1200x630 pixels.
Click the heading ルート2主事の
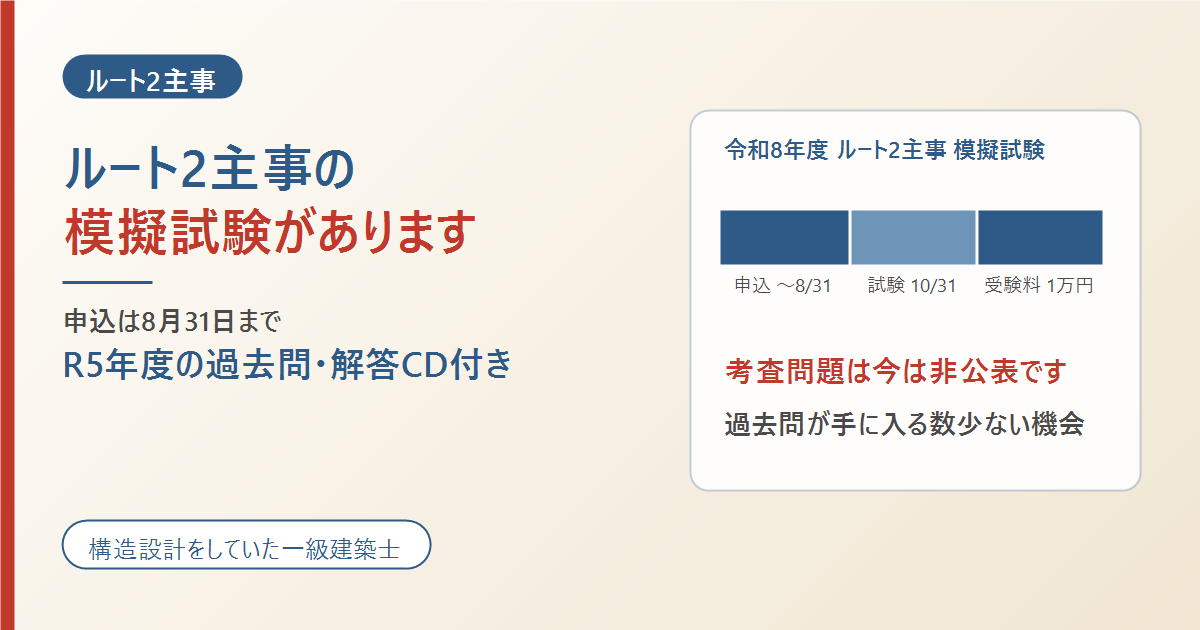tap(209, 171)
